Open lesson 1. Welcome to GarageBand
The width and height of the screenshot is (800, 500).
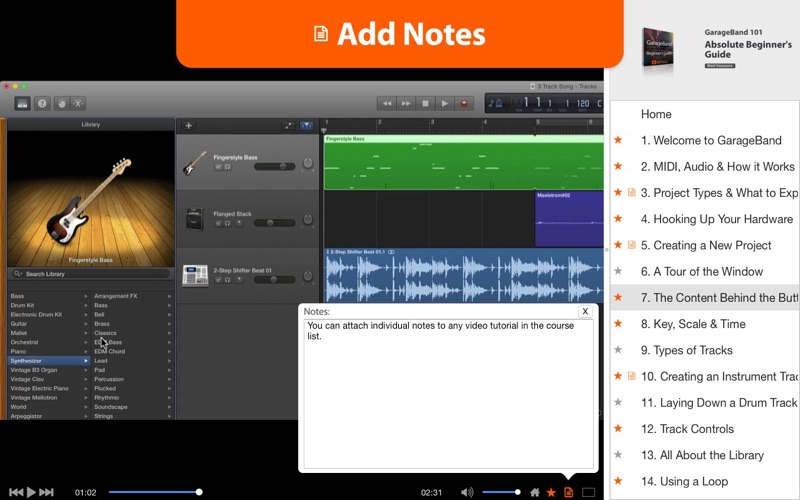click(705, 140)
